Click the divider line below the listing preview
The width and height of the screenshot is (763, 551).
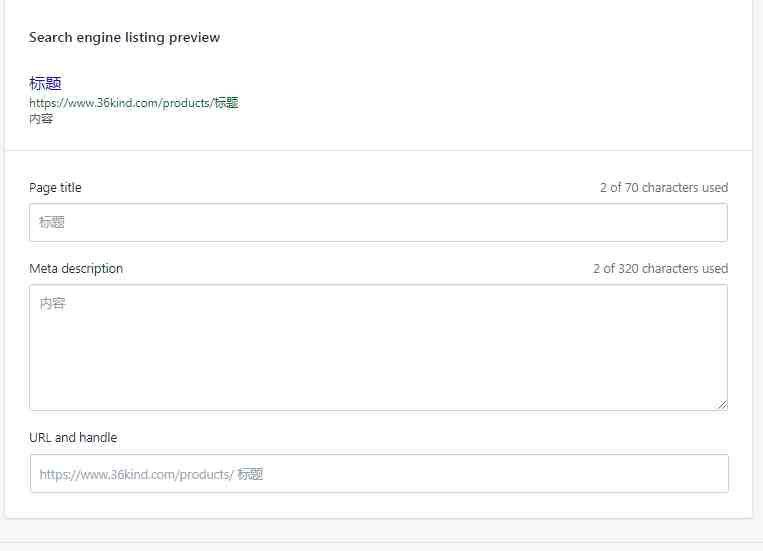pos(378,150)
